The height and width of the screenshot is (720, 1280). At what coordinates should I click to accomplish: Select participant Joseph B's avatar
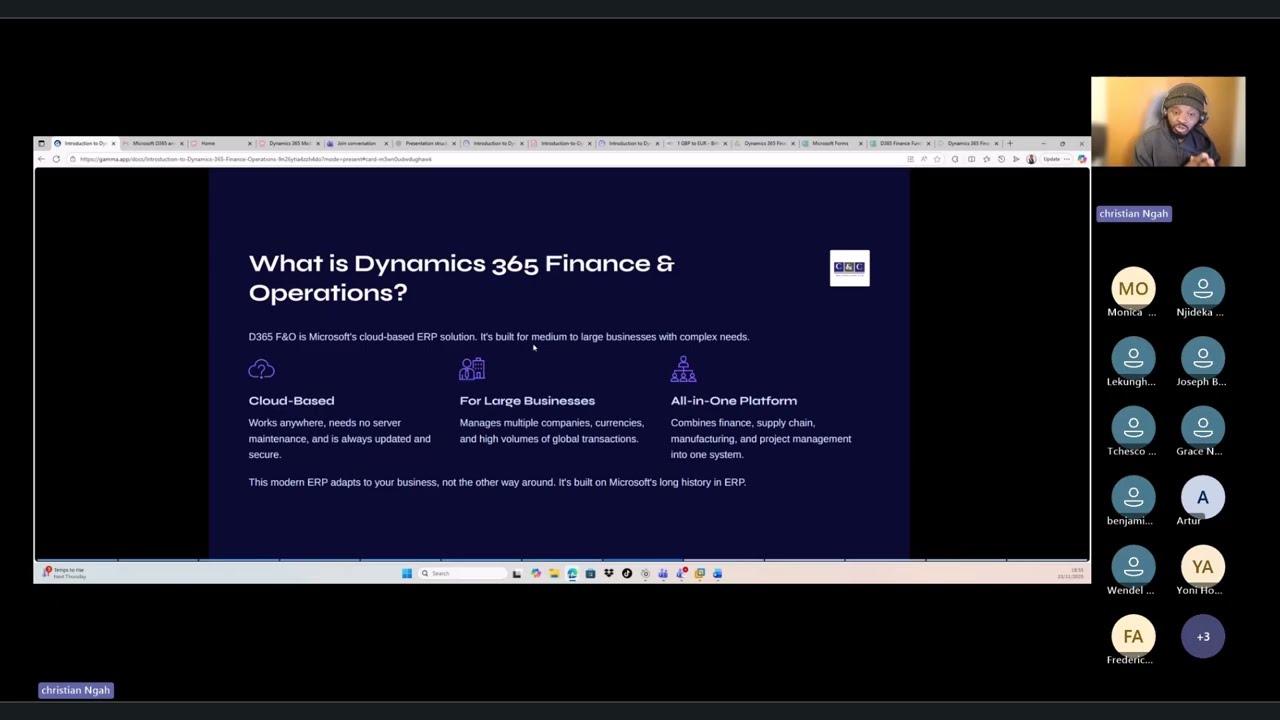(x=1203, y=358)
